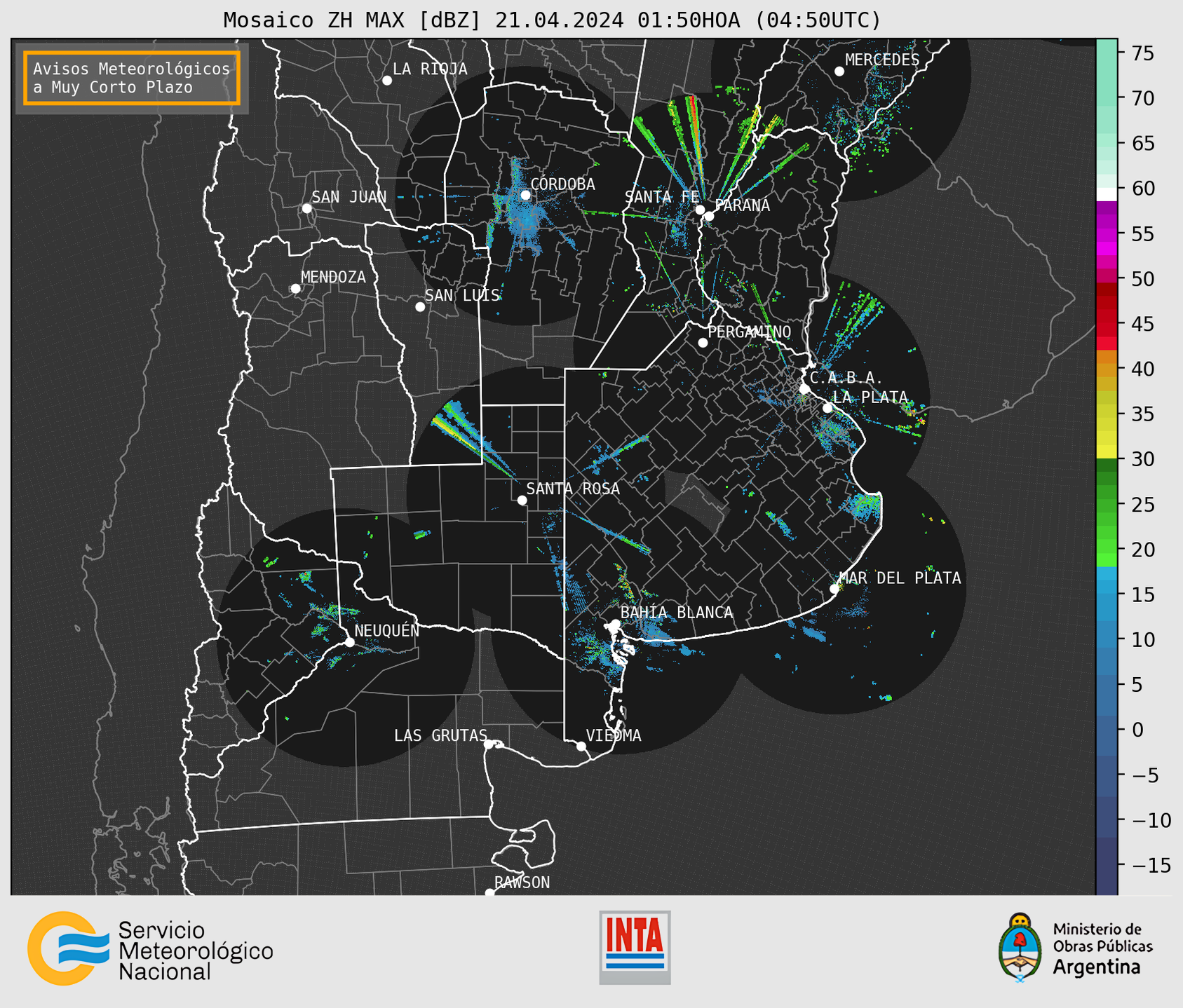Click the Mercedes city marker

click(x=839, y=71)
